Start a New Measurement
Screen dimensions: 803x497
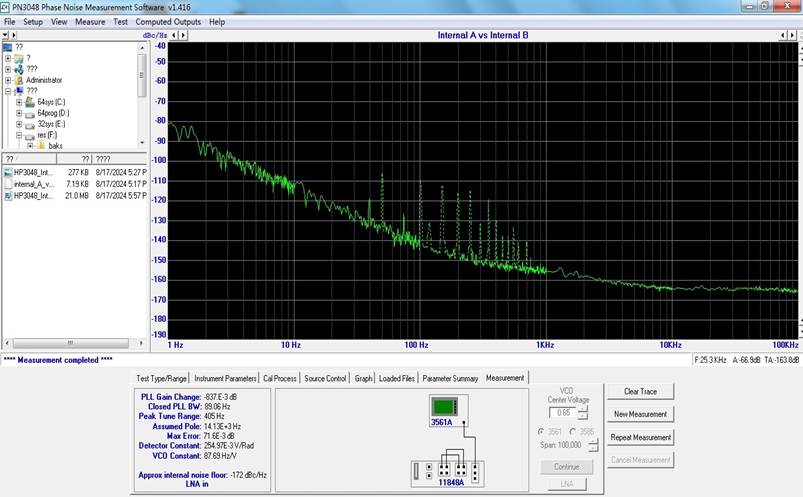click(640, 414)
